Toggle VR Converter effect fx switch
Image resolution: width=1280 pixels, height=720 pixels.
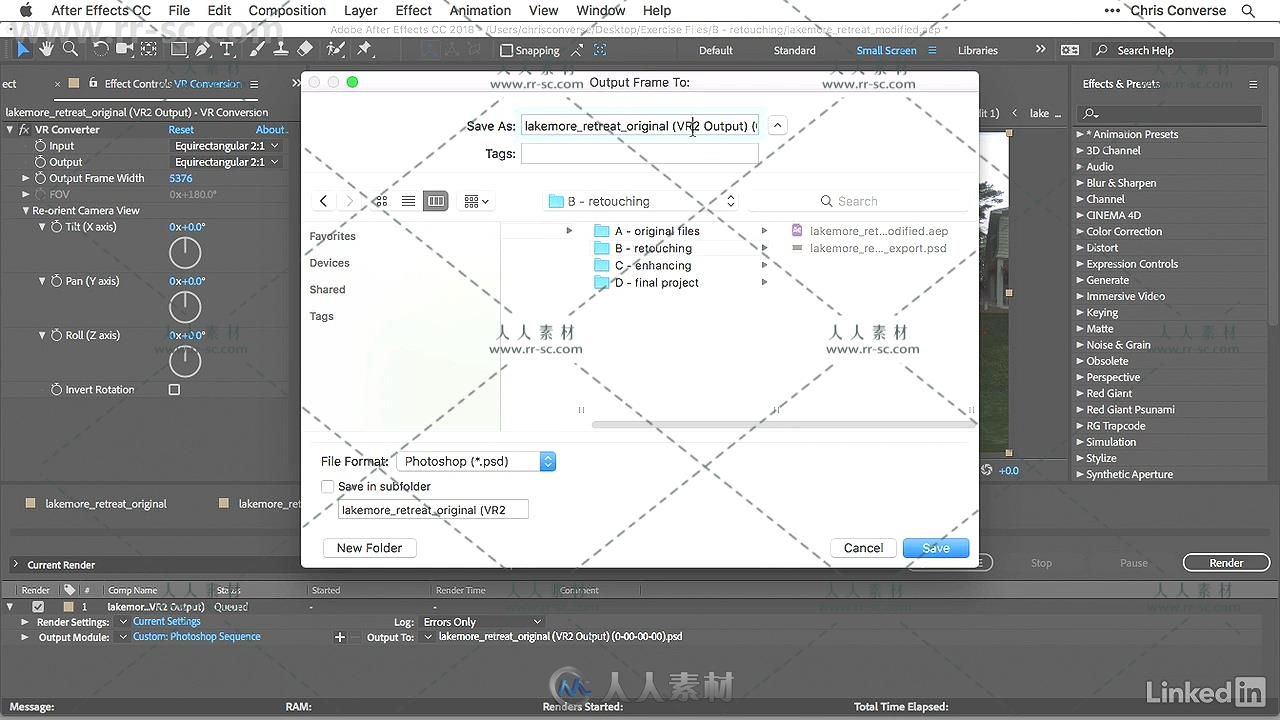coord(24,130)
